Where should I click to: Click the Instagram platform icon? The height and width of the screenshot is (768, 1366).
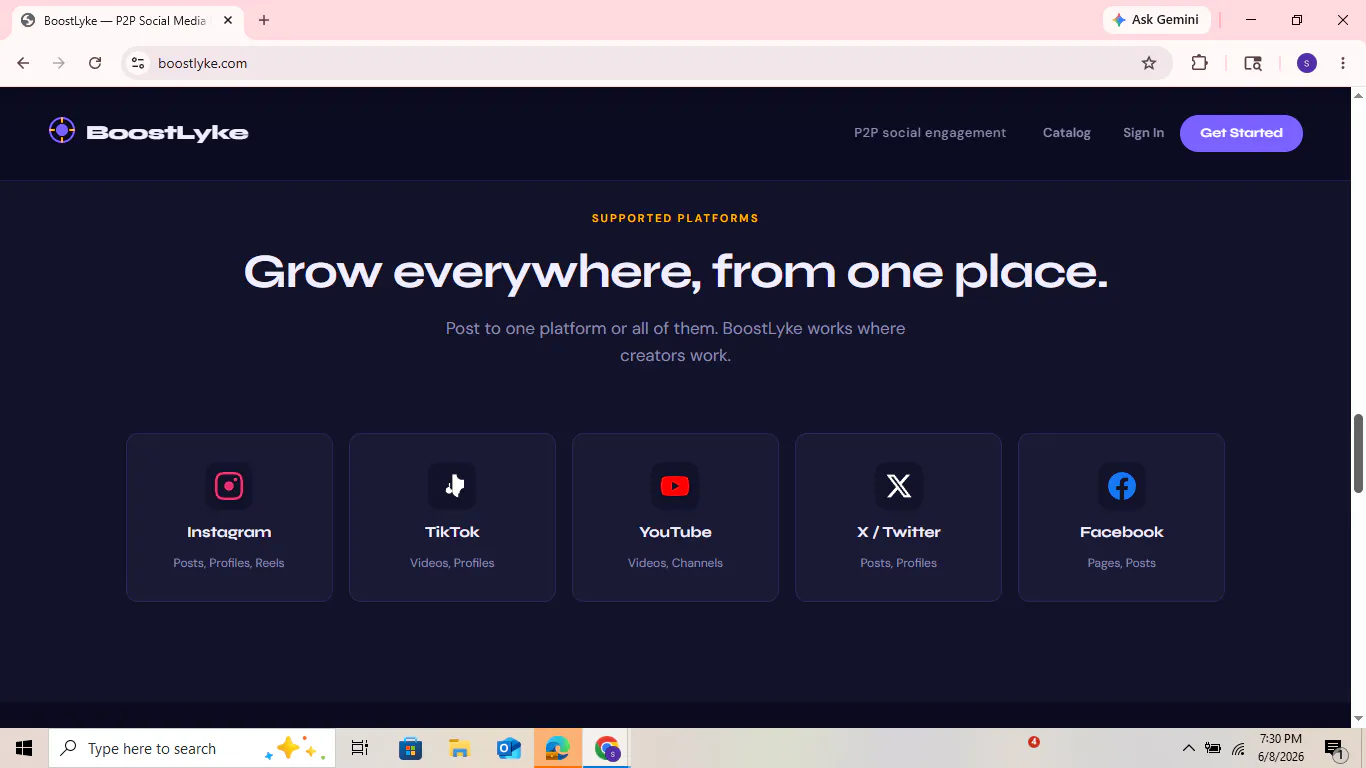point(229,486)
